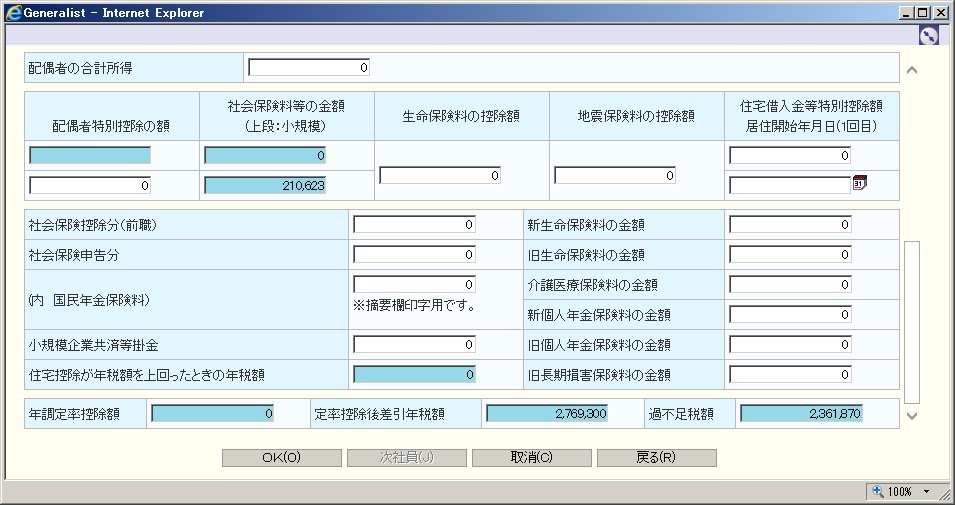Image resolution: width=955 pixels, height=505 pixels.
Task: Focus the 旧個人年金保険料の金額 input field
Action: tap(790, 345)
